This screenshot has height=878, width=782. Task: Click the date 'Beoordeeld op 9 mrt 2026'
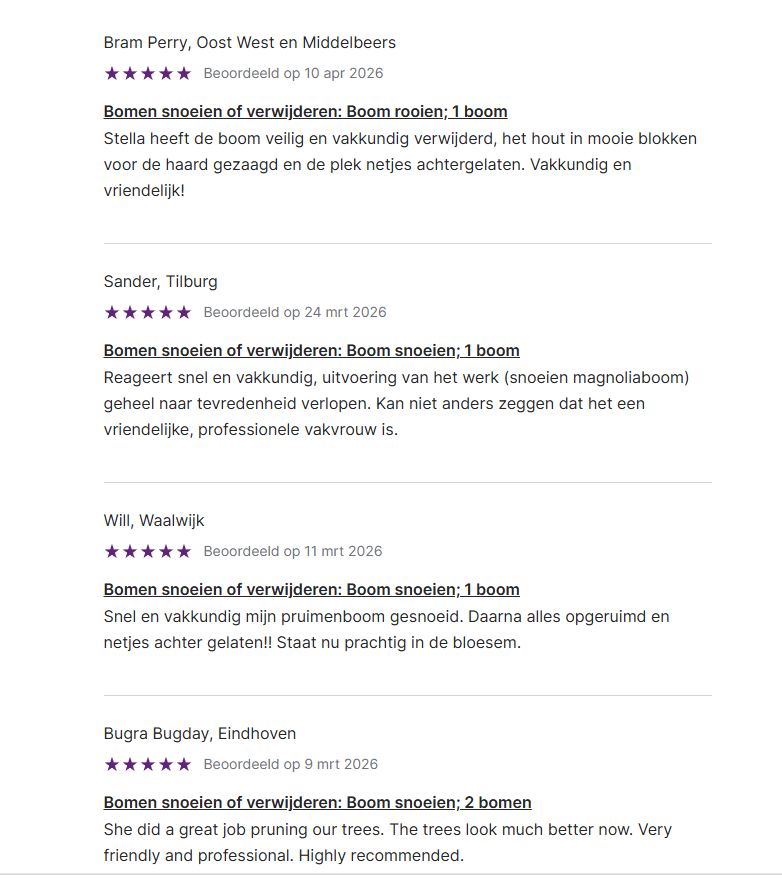[x=291, y=764]
